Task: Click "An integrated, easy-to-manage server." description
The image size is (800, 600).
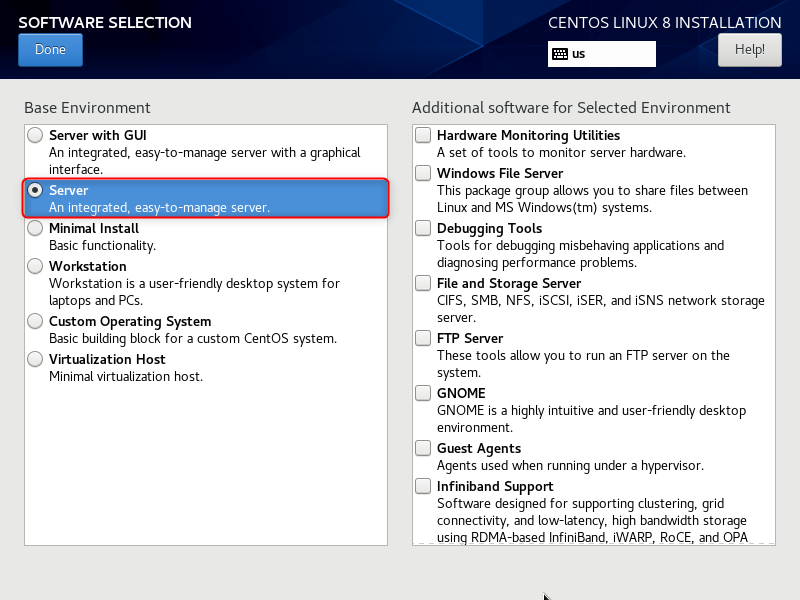Action: [x=159, y=208]
